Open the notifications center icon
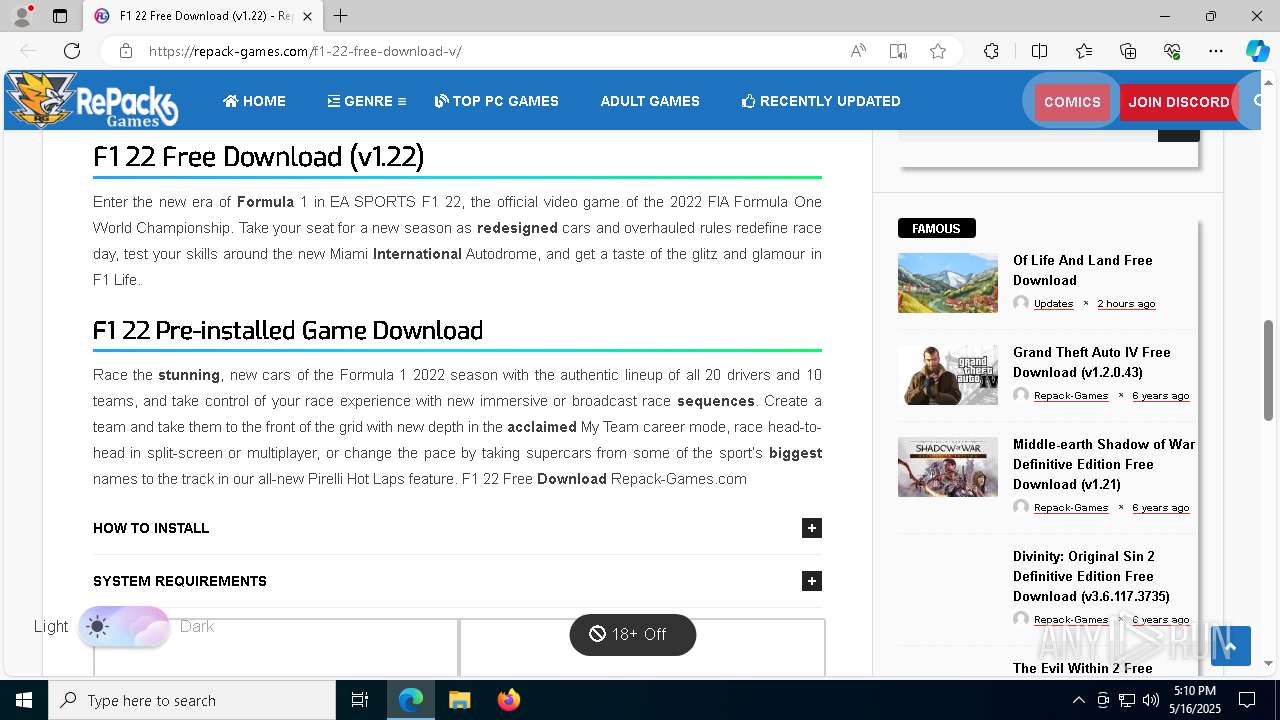Viewport: 1280px width, 720px height. pyautogui.click(x=1247, y=700)
